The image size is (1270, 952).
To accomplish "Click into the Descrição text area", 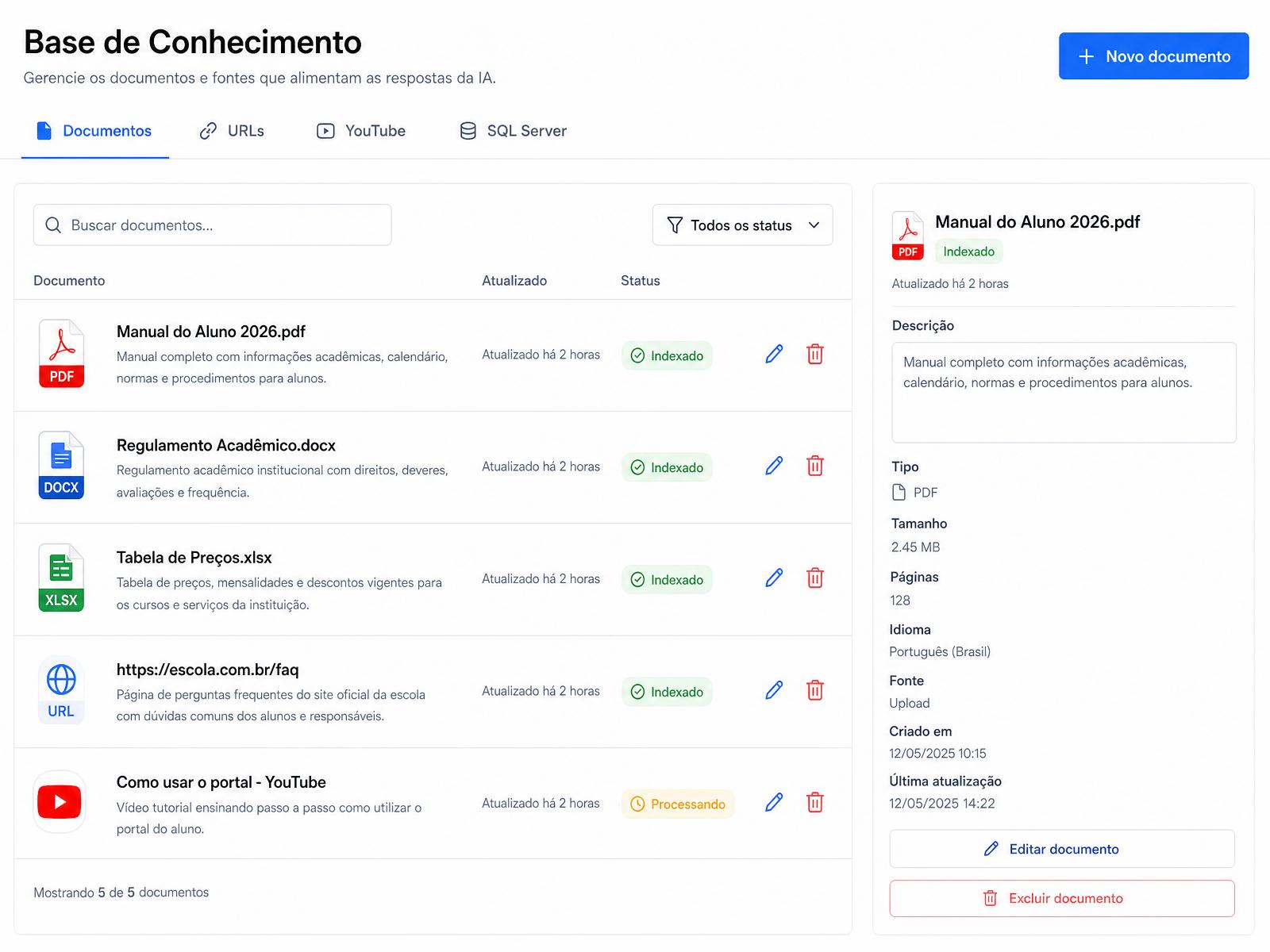I will 1064,393.
